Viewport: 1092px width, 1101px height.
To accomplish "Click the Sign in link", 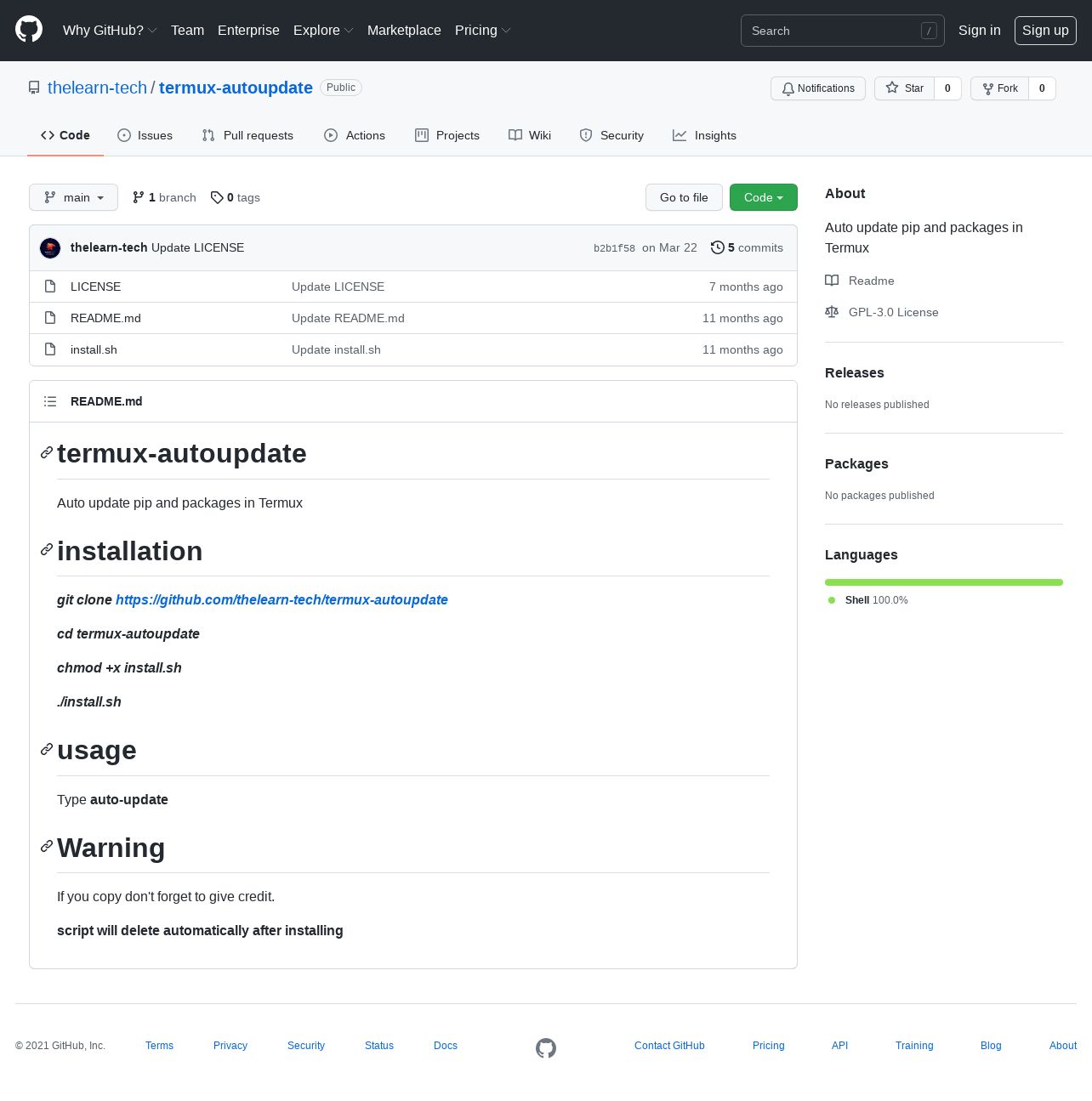I will coord(979,30).
